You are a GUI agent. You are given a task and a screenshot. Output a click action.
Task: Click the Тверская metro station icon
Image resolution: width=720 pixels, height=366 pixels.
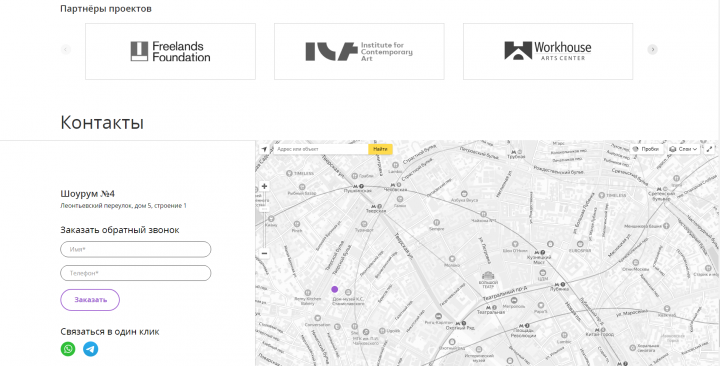(x=376, y=207)
